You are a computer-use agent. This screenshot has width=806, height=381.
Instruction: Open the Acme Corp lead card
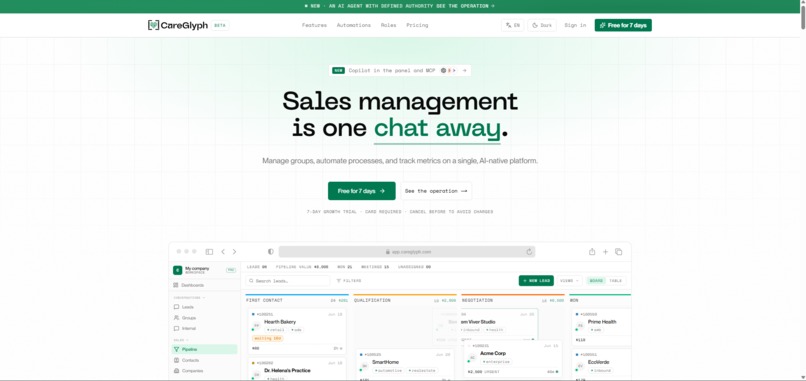coord(513,358)
